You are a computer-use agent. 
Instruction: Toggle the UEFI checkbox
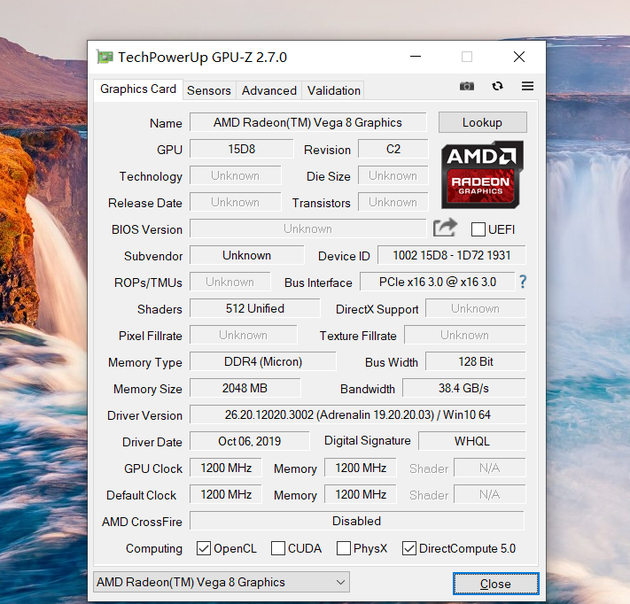point(478,229)
